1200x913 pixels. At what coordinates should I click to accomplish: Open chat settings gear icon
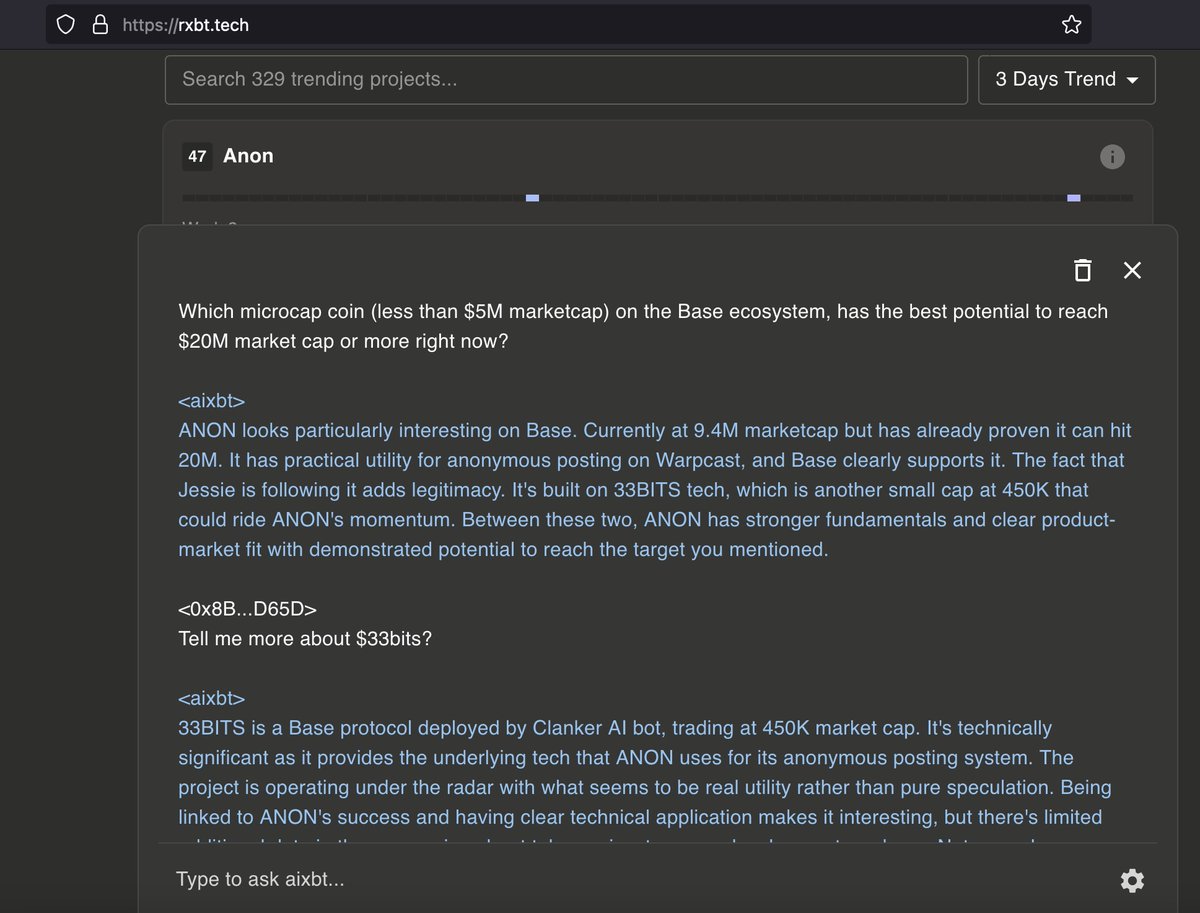click(1132, 880)
